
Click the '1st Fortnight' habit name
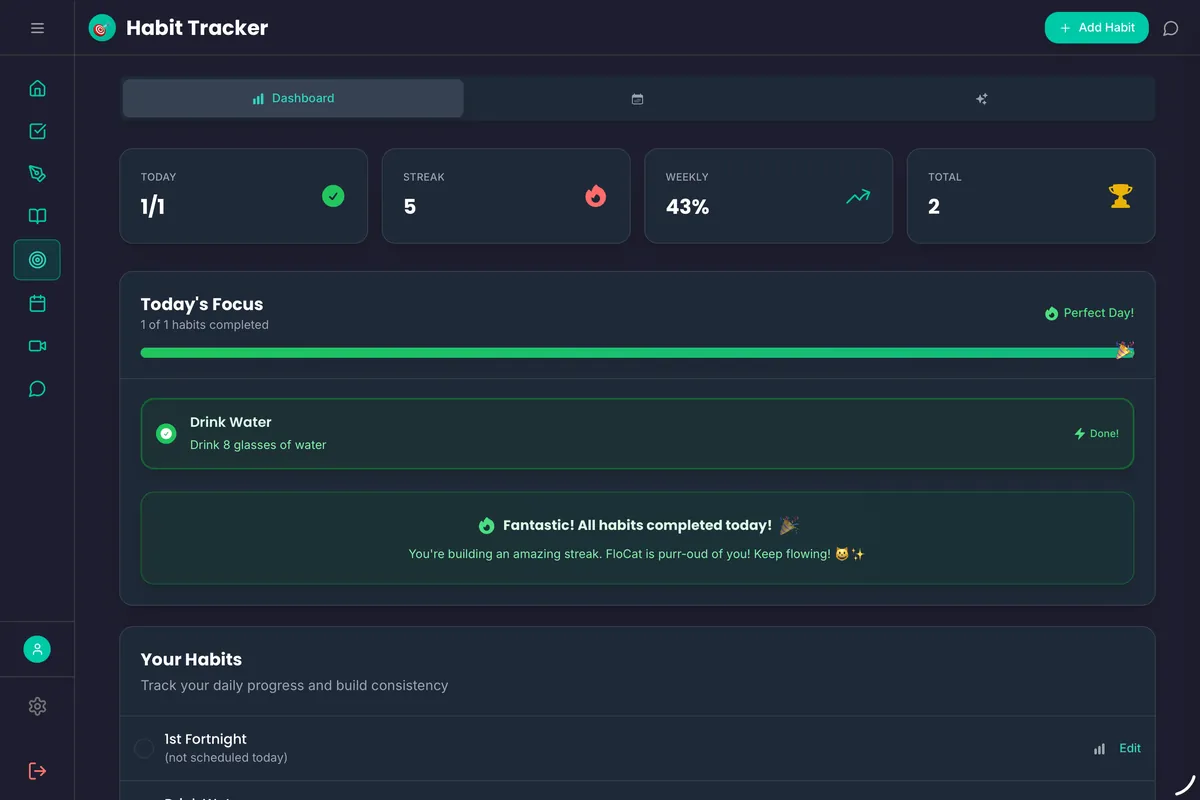pyautogui.click(x=206, y=739)
